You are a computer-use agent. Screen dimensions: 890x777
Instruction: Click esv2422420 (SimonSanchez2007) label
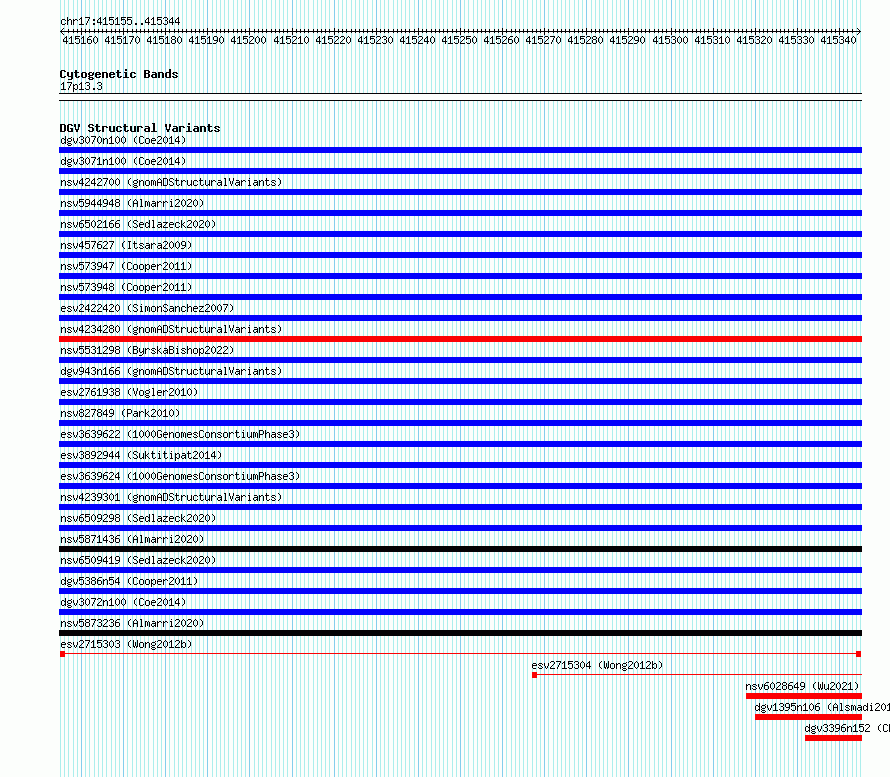click(x=147, y=308)
